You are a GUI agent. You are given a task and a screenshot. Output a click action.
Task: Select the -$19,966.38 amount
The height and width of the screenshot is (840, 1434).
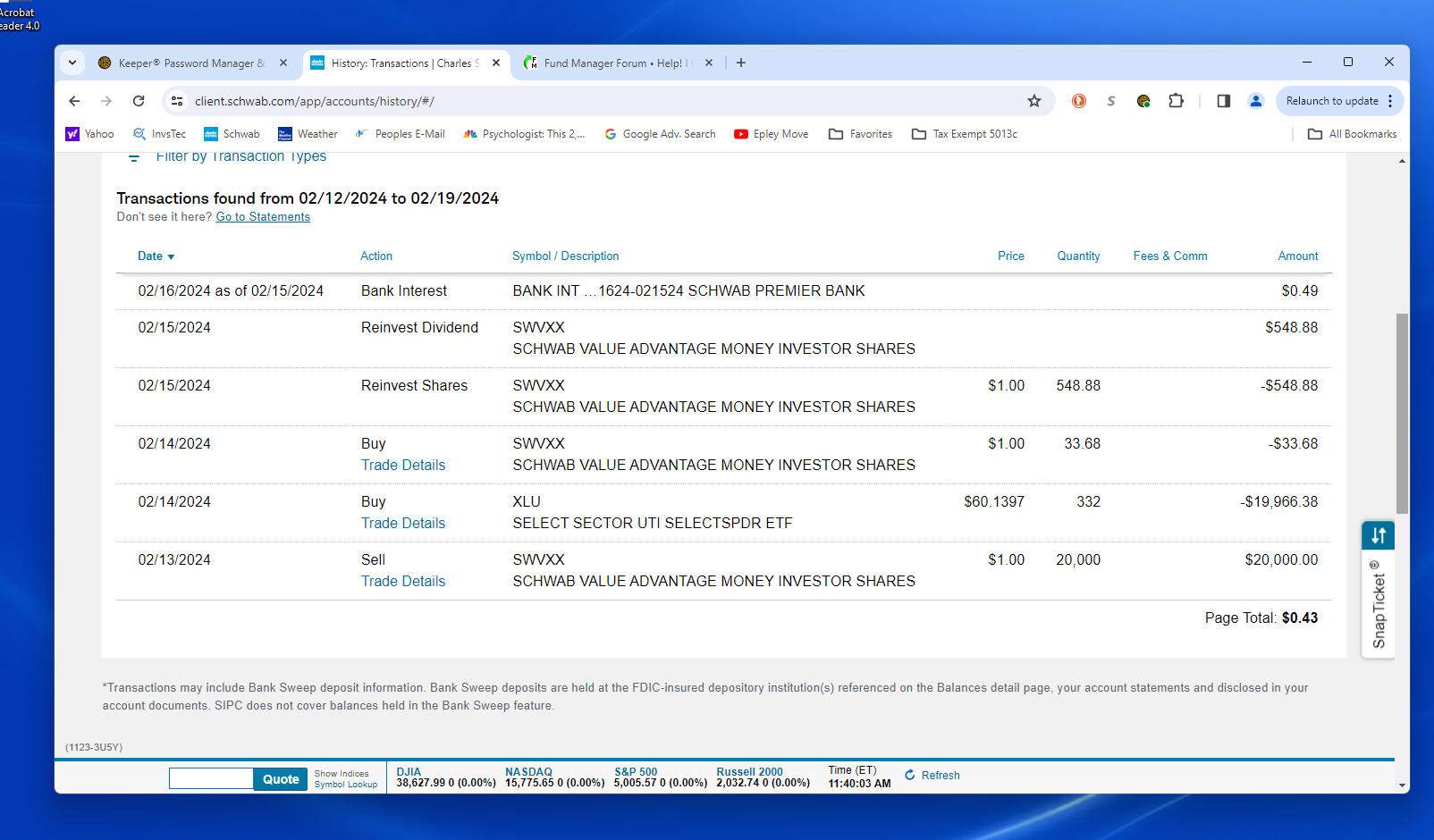click(1278, 502)
